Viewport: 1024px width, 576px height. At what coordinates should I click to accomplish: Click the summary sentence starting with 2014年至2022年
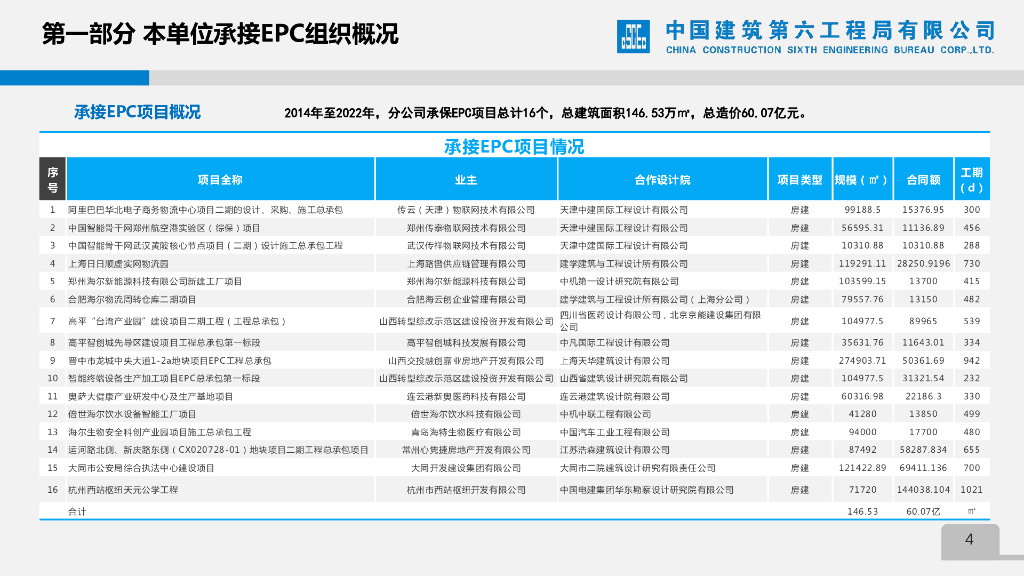(x=547, y=113)
